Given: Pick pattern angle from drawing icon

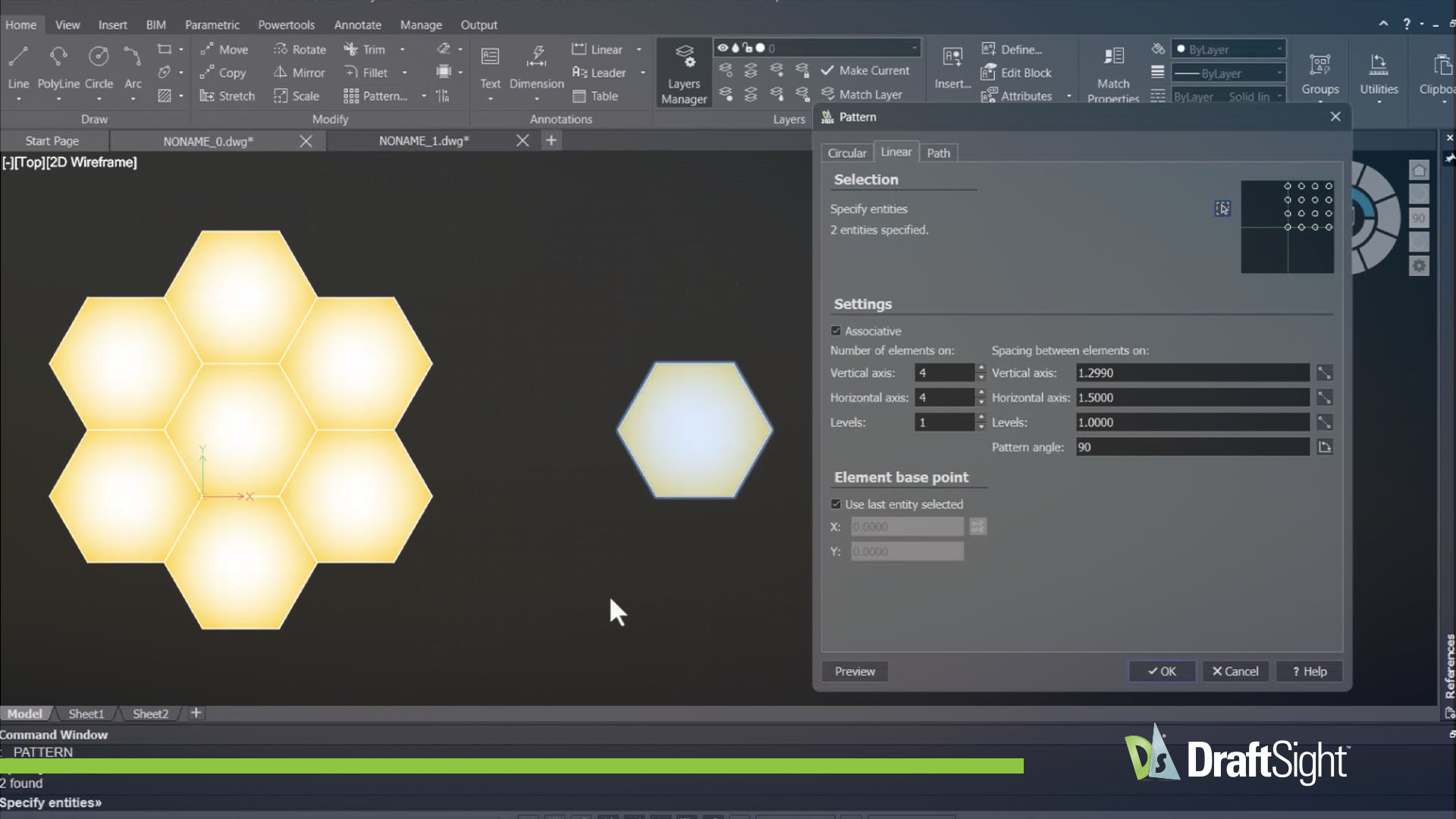Looking at the screenshot, I should point(1324,447).
